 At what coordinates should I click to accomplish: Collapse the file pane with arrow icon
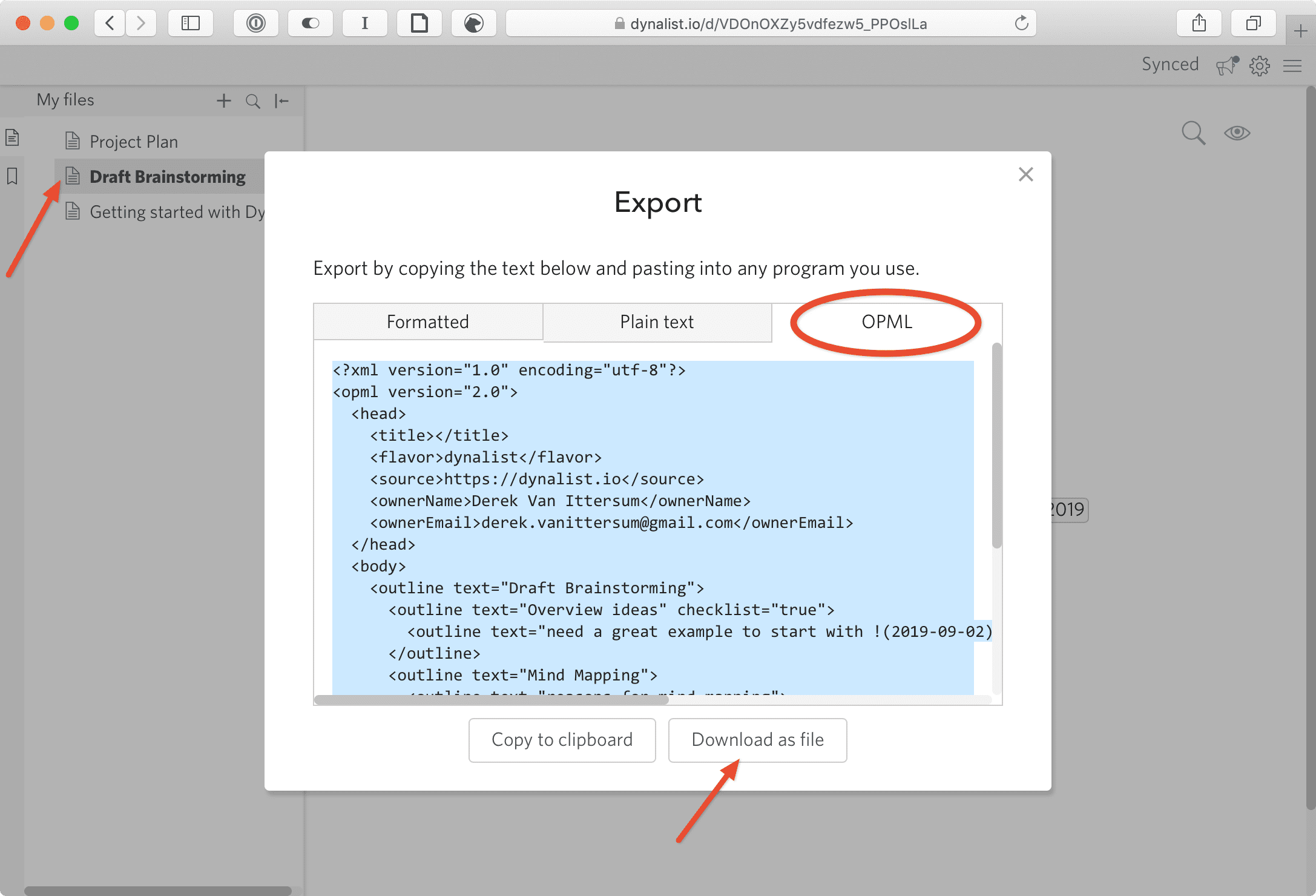coord(281,101)
